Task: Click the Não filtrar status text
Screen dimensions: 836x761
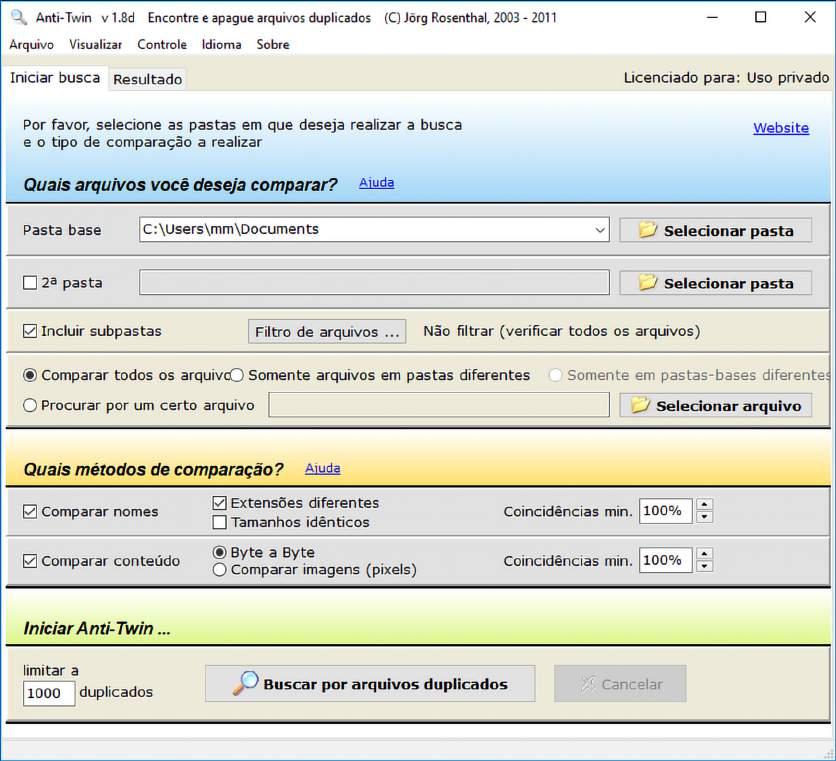Action: (x=561, y=332)
